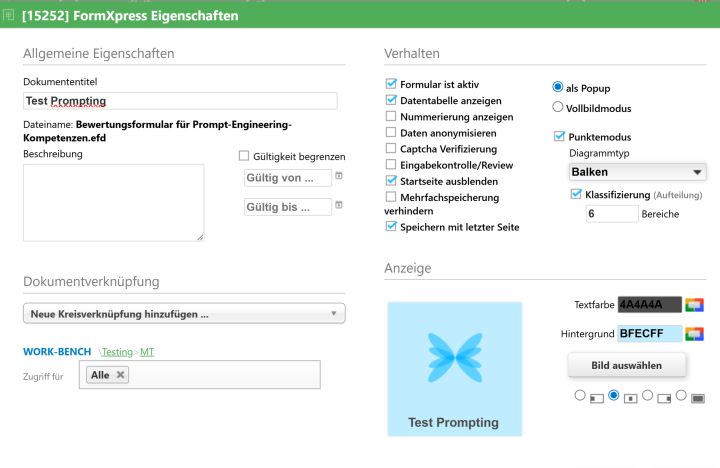Toggle Gültigkeit begrenzen checkbox
Image resolution: width=720 pixels, height=468 pixels.
pyautogui.click(x=244, y=156)
